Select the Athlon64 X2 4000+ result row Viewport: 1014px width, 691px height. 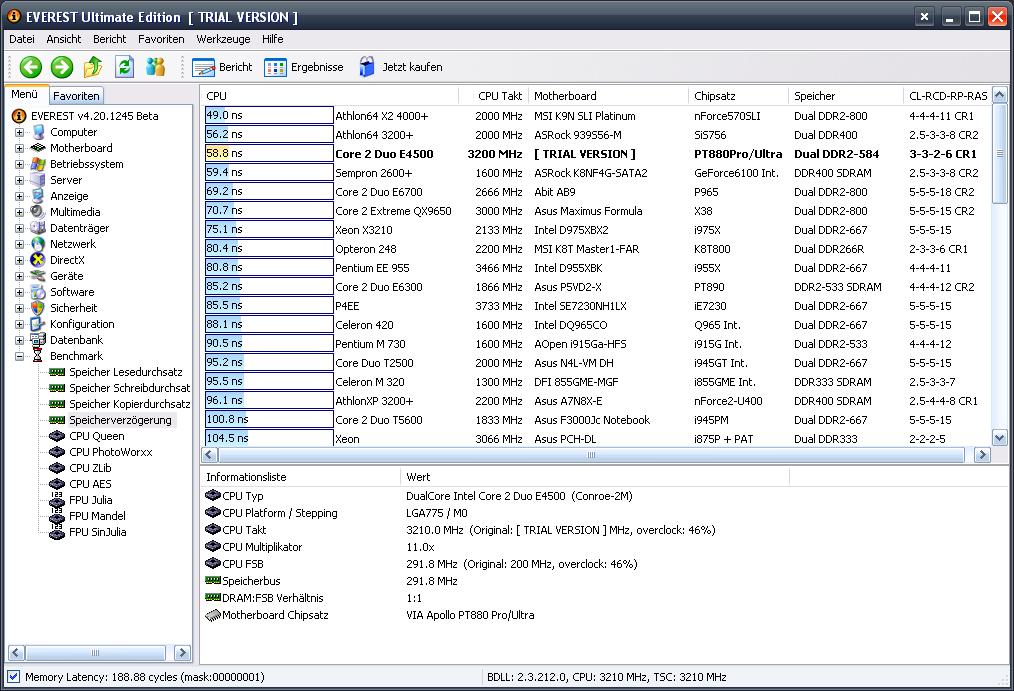click(x=598, y=116)
